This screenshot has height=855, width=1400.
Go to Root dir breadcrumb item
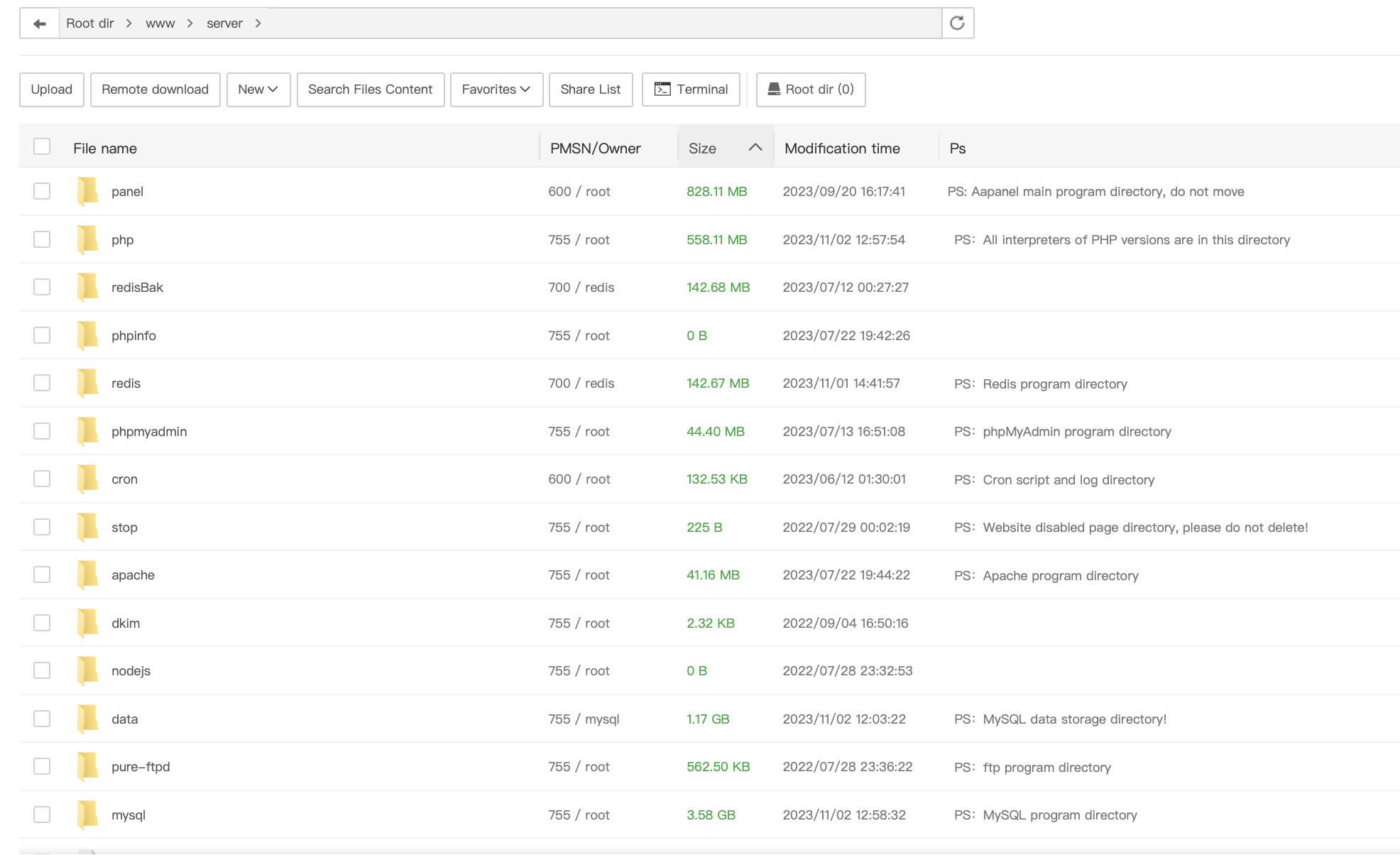(89, 23)
